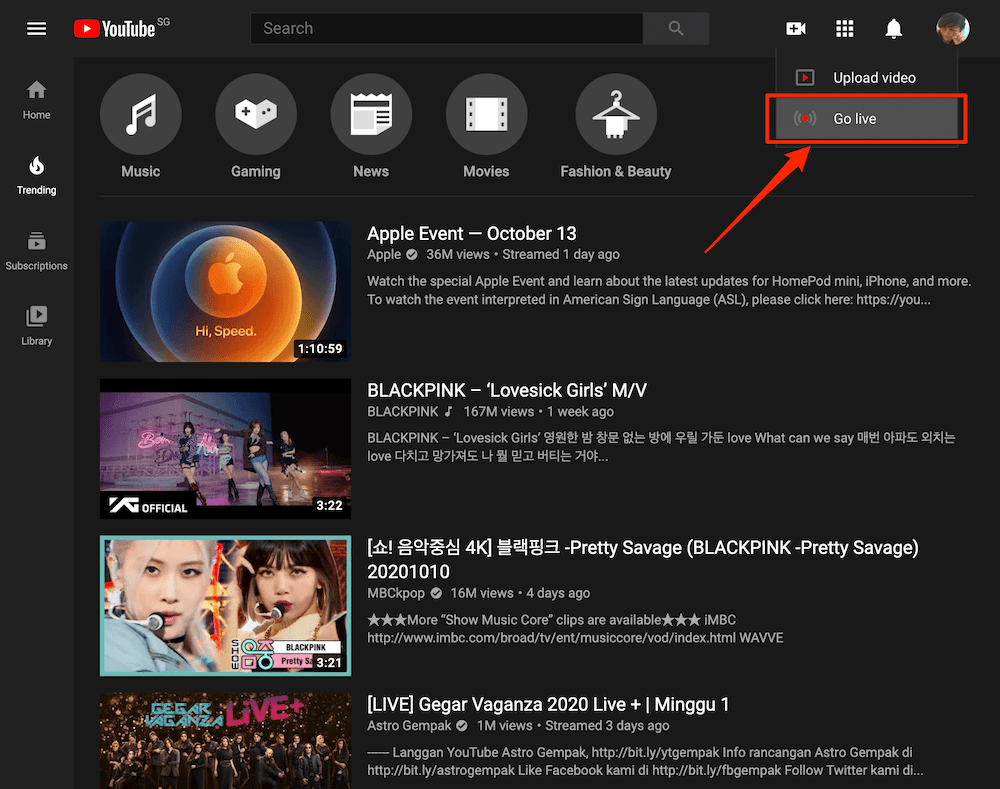Click the Apple Event video description text
The image size is (1000, 789).
coord(669,290)
